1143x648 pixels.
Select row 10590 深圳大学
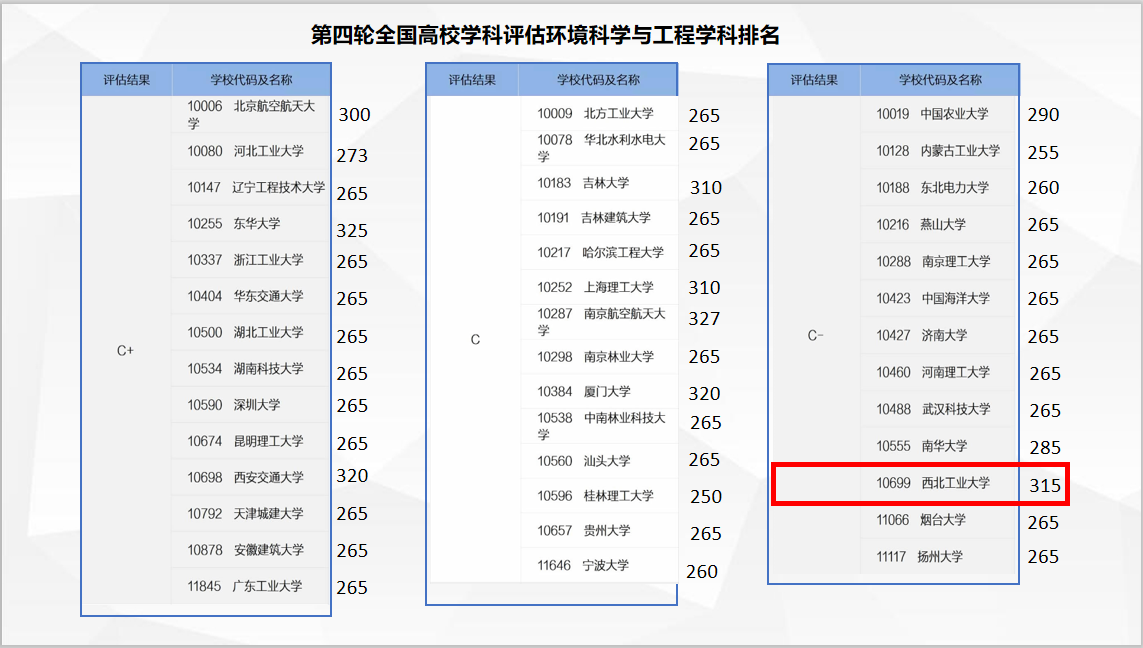(x=251, y=405)
